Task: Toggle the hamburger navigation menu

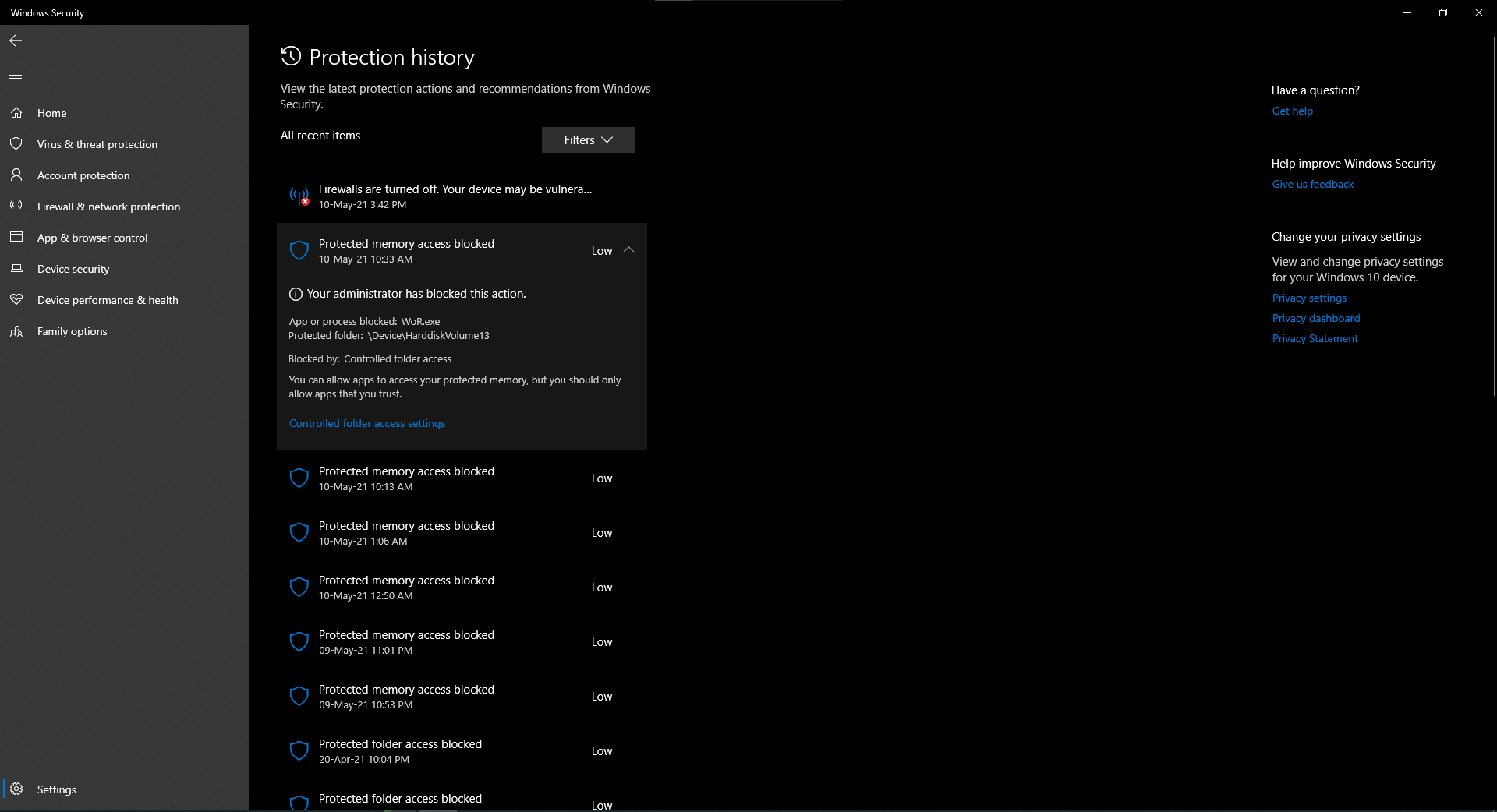Action: (x=16, y=76)
